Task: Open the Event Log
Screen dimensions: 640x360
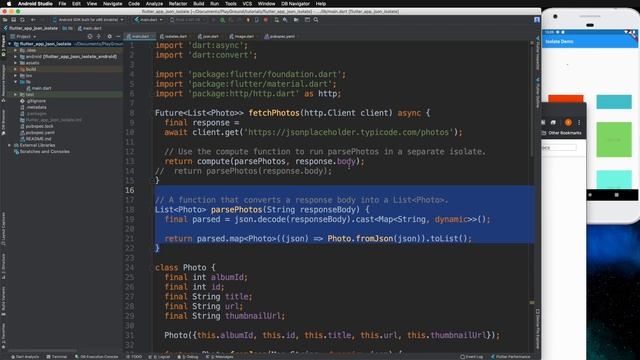Action: coord(471,357)
